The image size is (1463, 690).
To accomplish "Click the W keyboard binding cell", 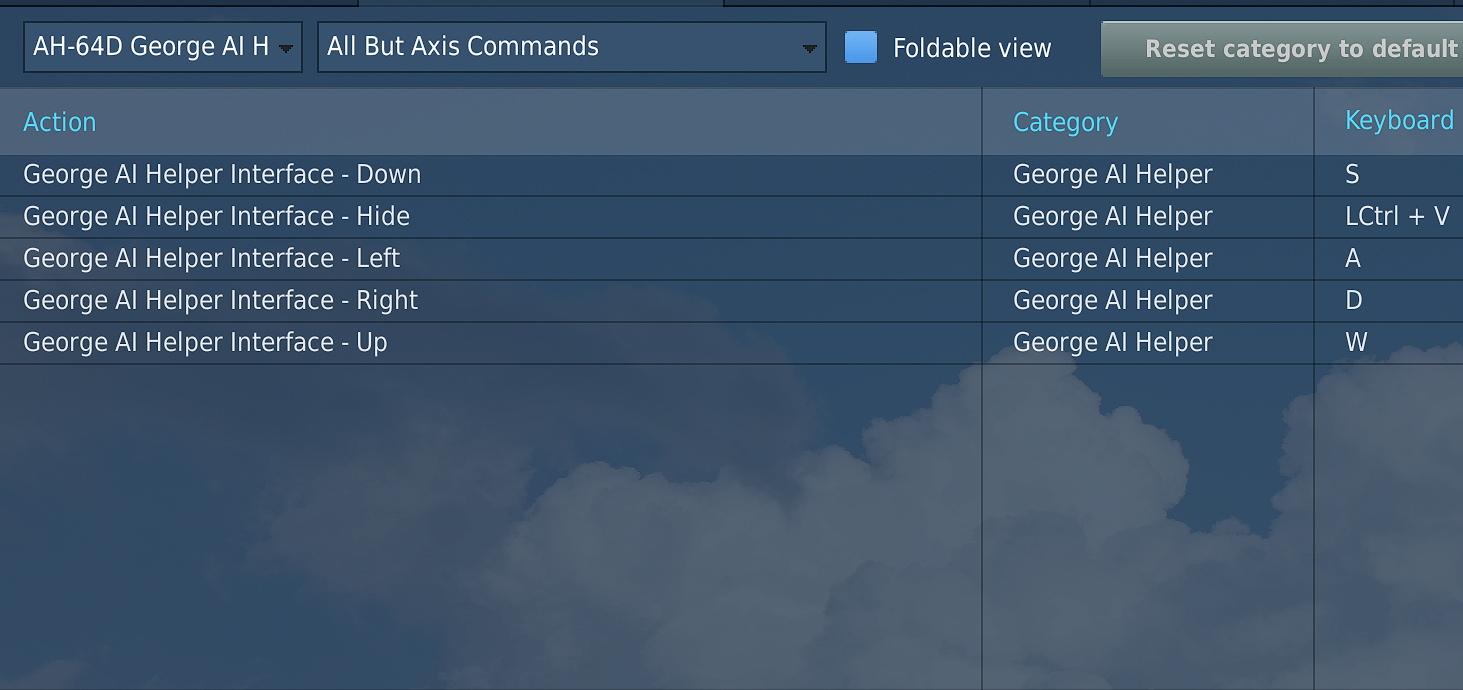I will [1389, 343].
